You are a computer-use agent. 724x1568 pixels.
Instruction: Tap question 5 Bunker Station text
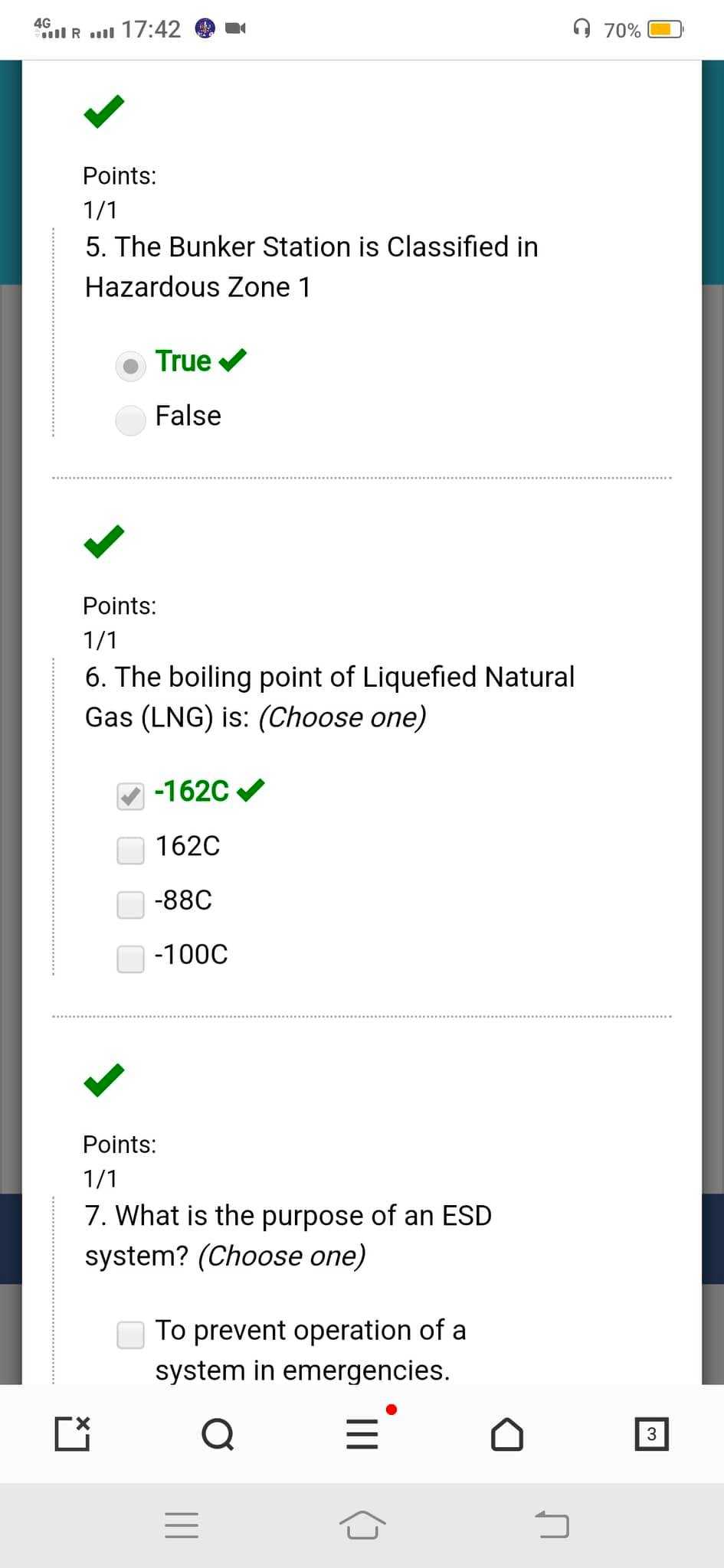point(311,266)
